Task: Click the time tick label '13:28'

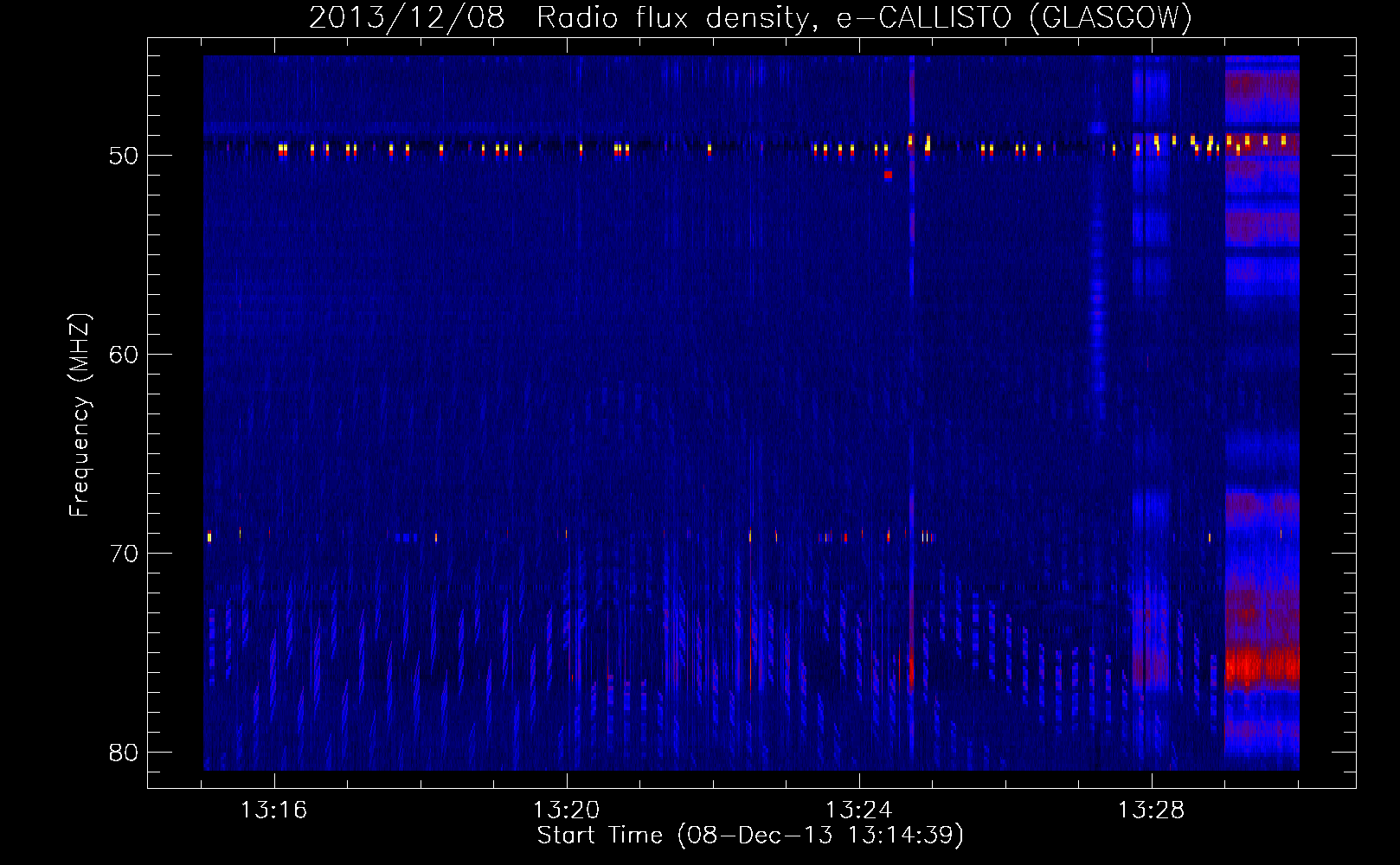Action: coord(1152,811)
